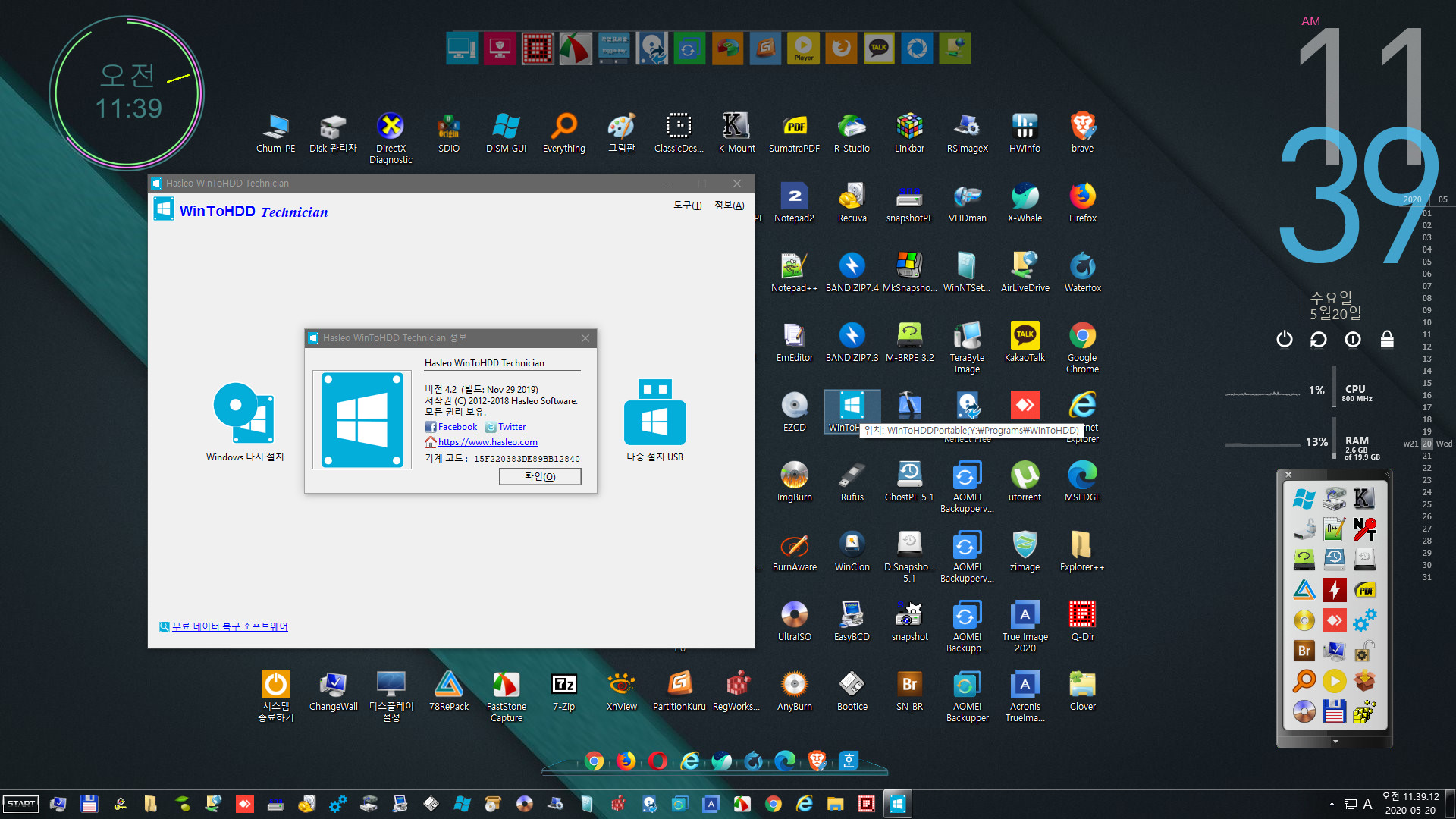
Task: Open Opera in the bottom dock
Action: [658, 761]
